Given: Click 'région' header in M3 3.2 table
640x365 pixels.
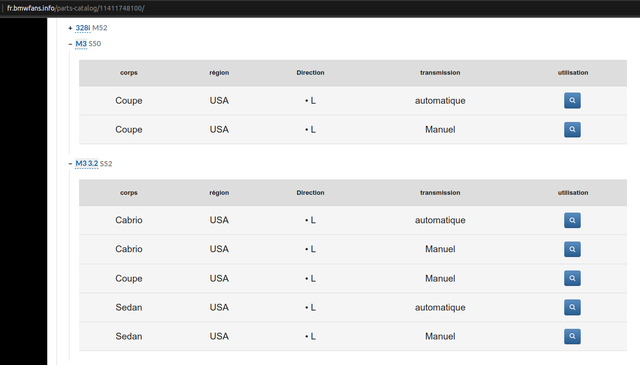Looking at the screenshot, I should [x=219, y=193].
